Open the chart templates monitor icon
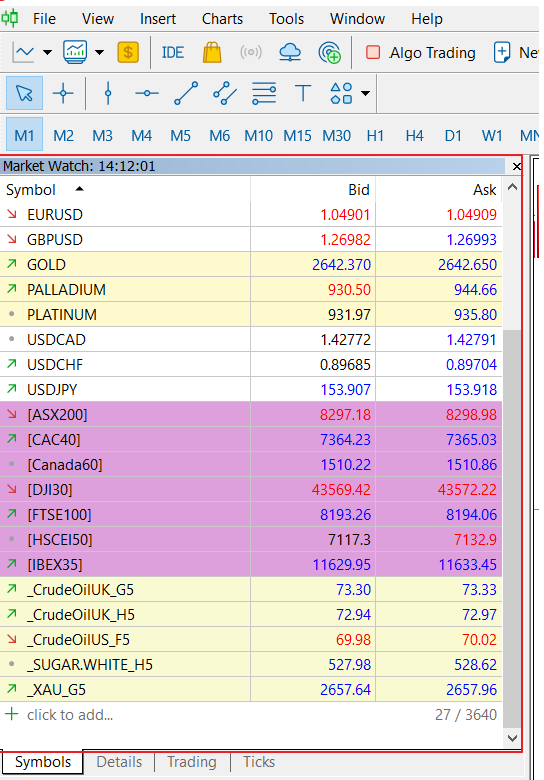 pyautogui.click(x=75, y=52)
